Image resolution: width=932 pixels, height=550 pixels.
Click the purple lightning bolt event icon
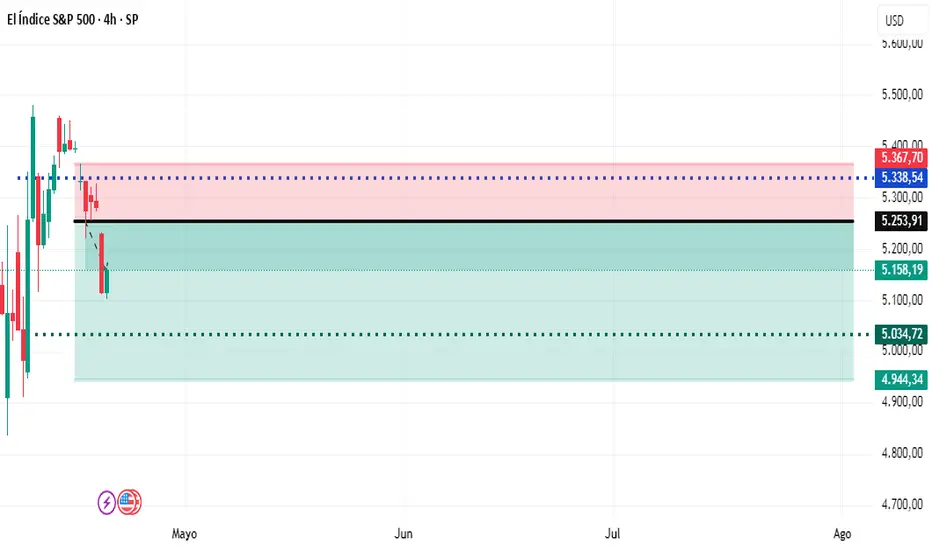point(107,502)
